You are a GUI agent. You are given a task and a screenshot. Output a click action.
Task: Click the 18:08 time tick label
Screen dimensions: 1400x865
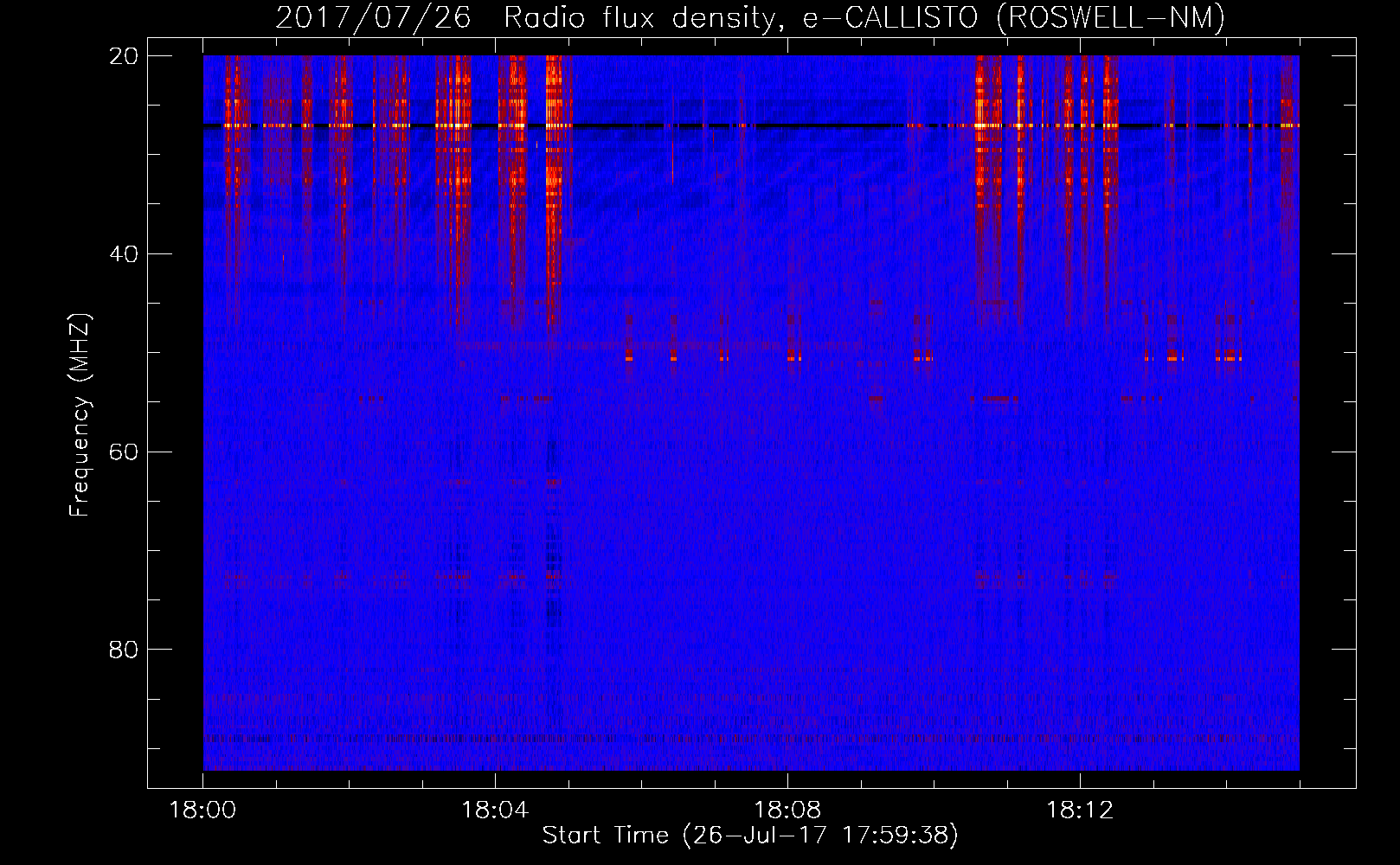coord(787,811)
